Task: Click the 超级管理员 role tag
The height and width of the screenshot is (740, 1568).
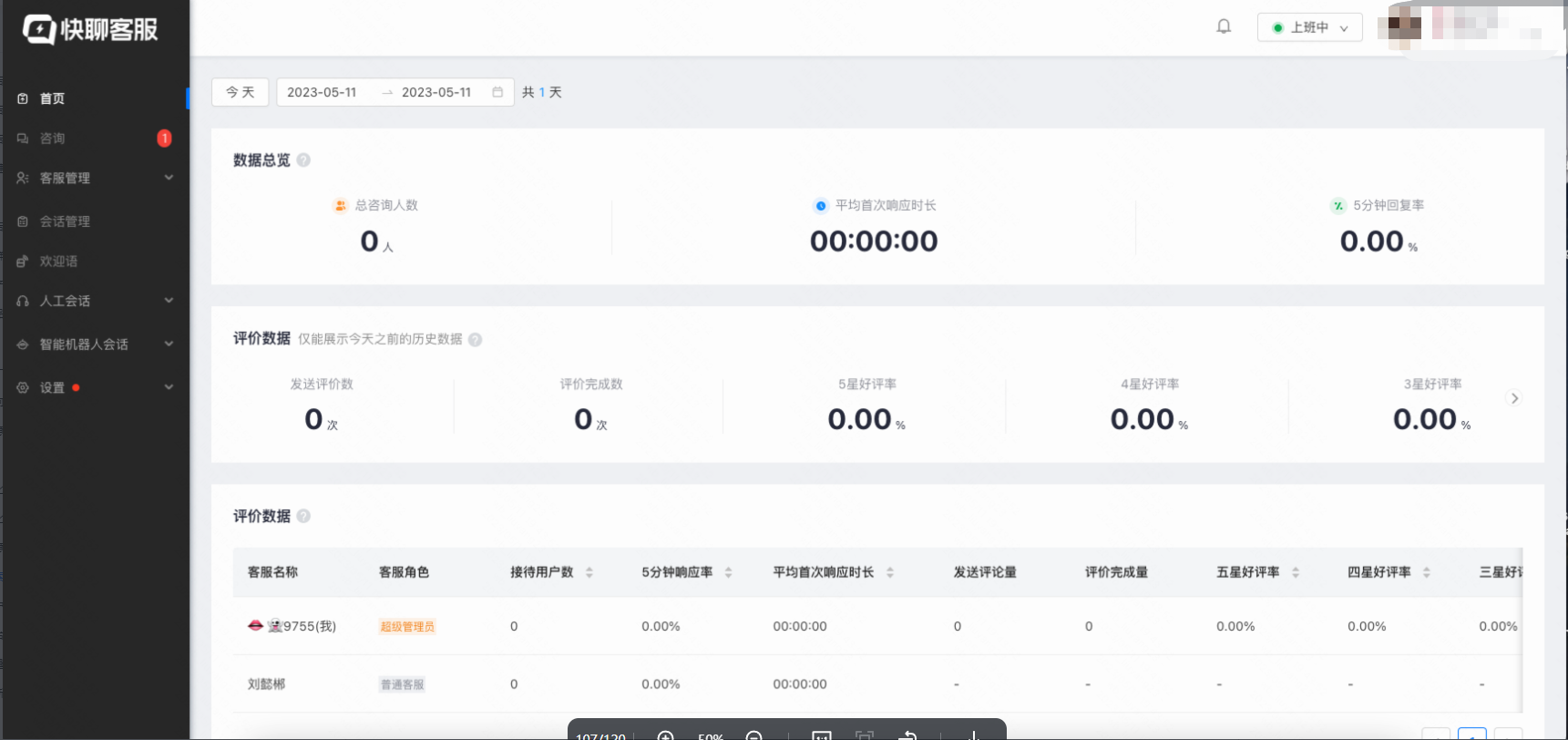Action: (x=407, y=626)
